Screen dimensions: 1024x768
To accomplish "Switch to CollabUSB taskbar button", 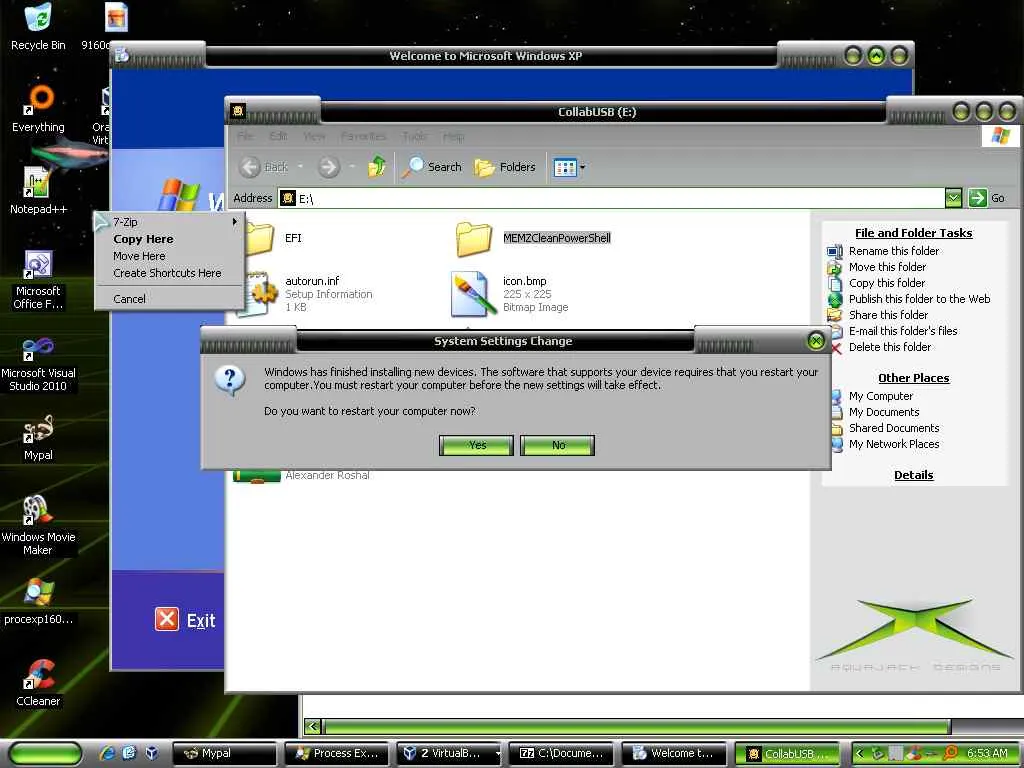I will (787, 754).
